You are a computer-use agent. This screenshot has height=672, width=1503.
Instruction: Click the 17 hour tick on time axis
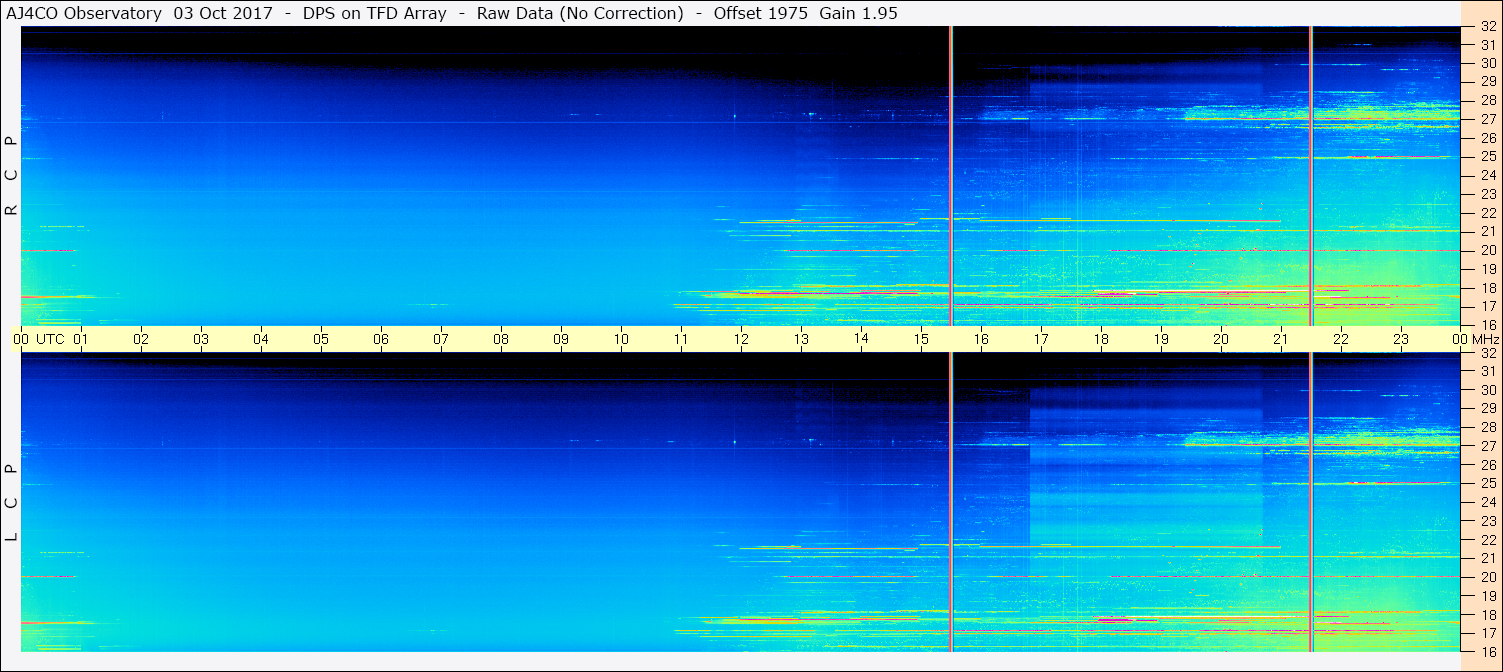tap(1041, 339)
